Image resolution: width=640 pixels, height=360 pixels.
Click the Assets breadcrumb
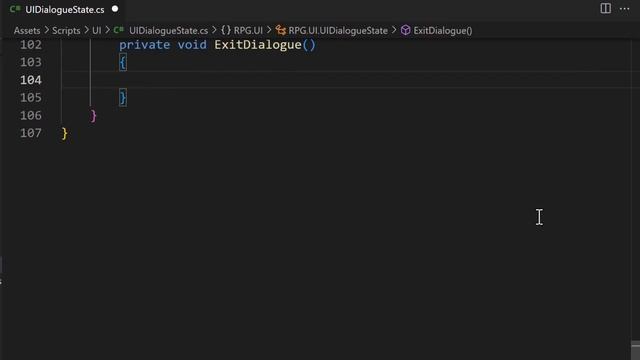[x=27, y=31]
